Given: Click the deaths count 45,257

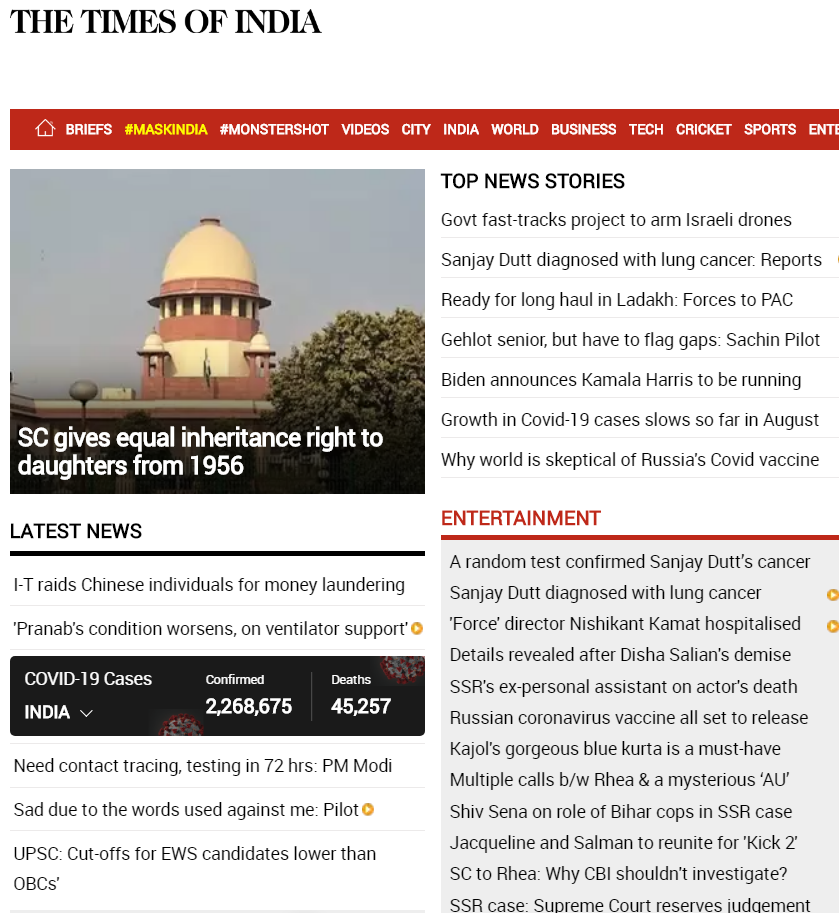Looking at the screenshot, I should click(x=361, y=706).
